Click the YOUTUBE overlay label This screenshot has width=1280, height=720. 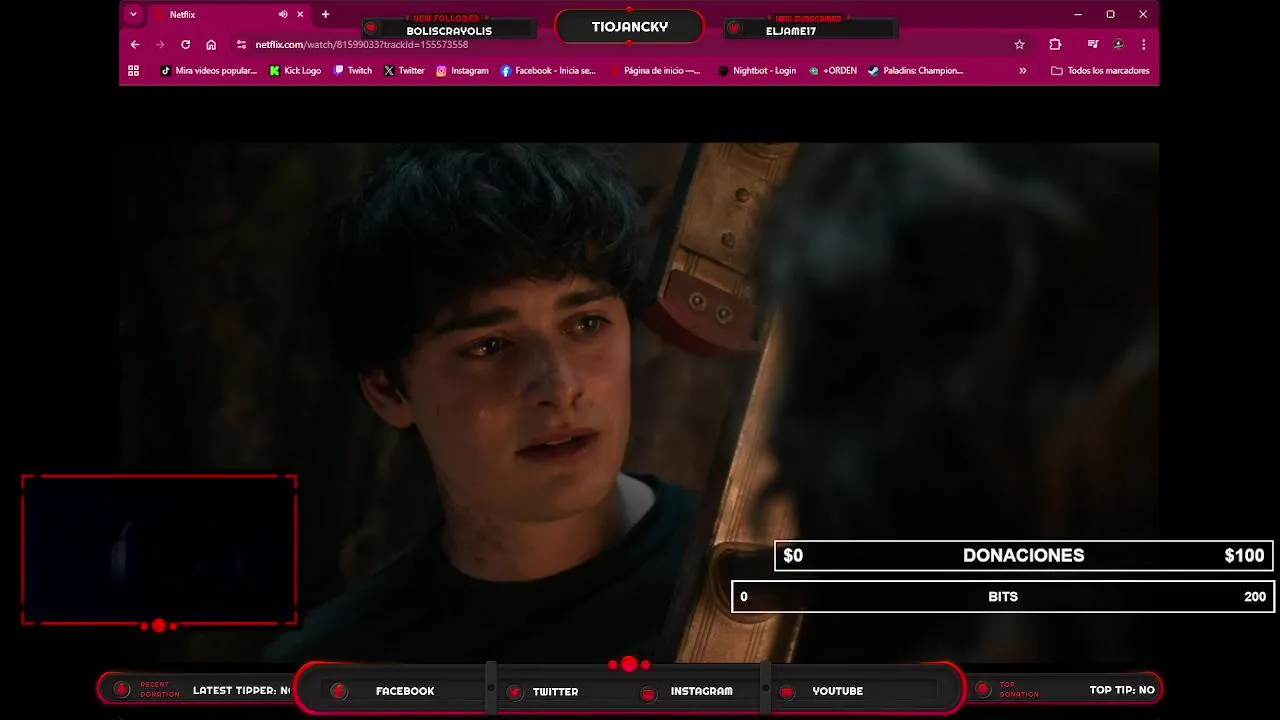coord(837,691)
